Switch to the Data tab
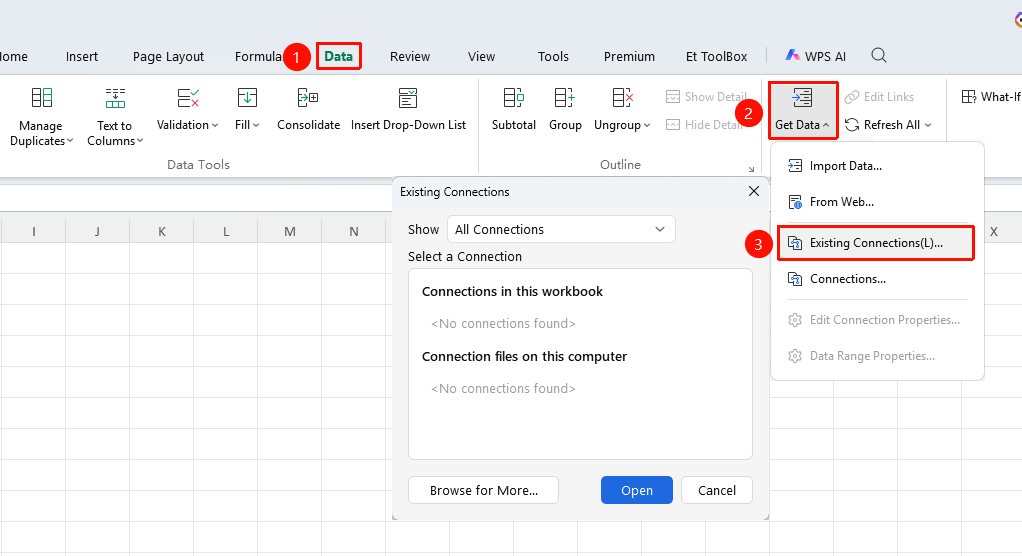The width and height of the screenshot is (1022, 556). 339,57
